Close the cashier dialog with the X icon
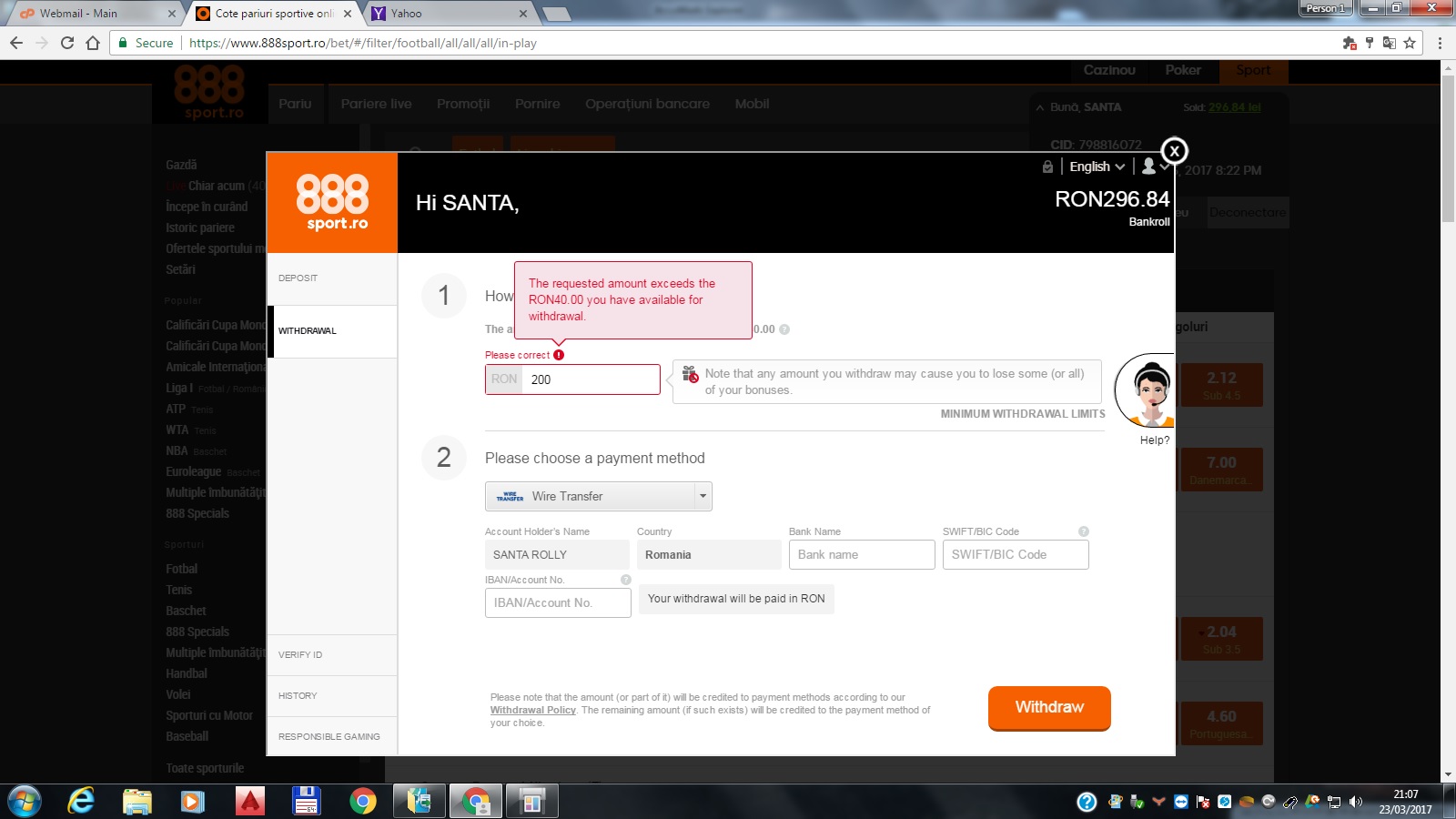This screenshot has width=1456, height=819. [x=1175, y=151]
